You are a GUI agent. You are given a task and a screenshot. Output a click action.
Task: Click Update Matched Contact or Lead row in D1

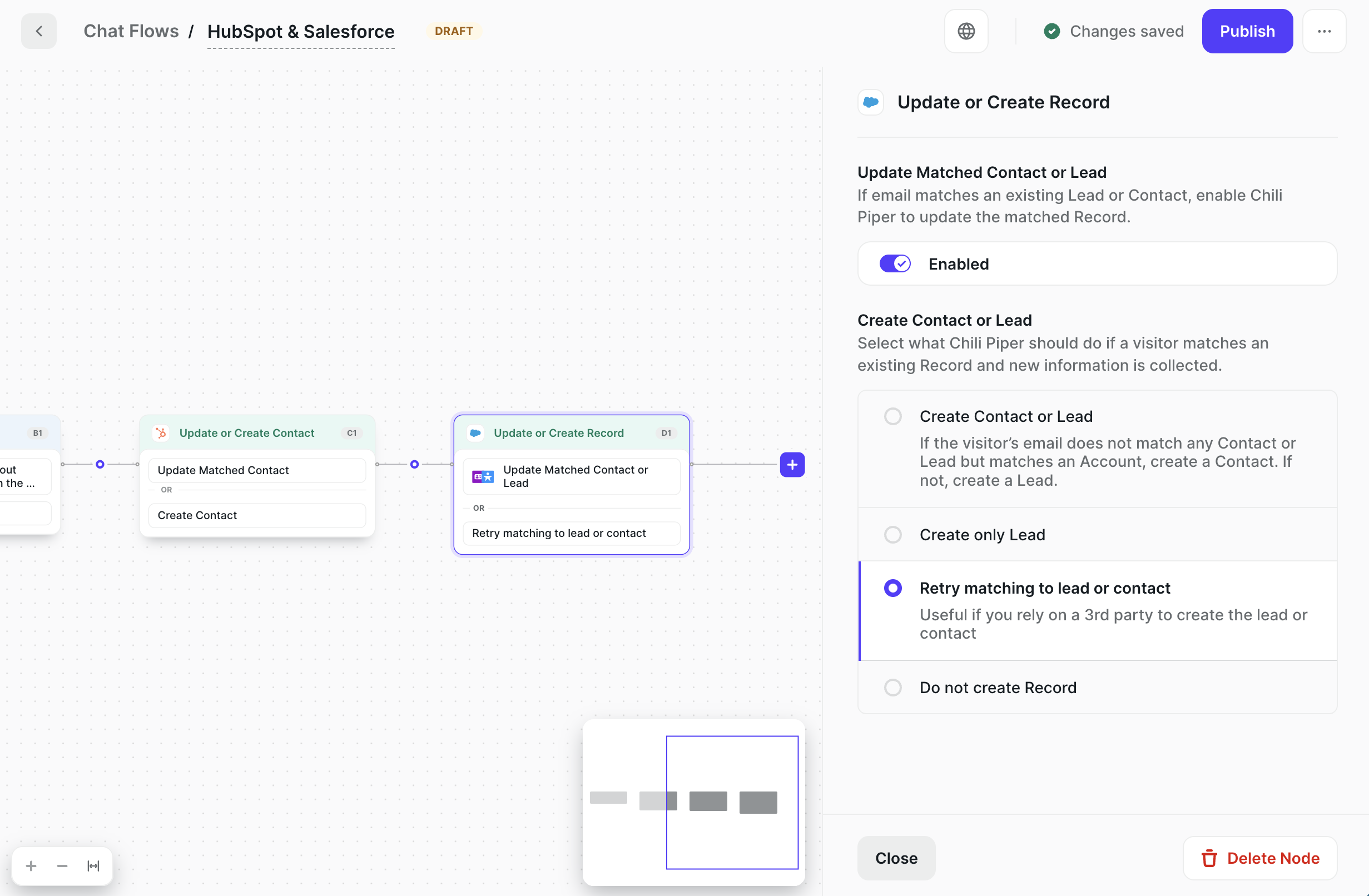[572, 476]
